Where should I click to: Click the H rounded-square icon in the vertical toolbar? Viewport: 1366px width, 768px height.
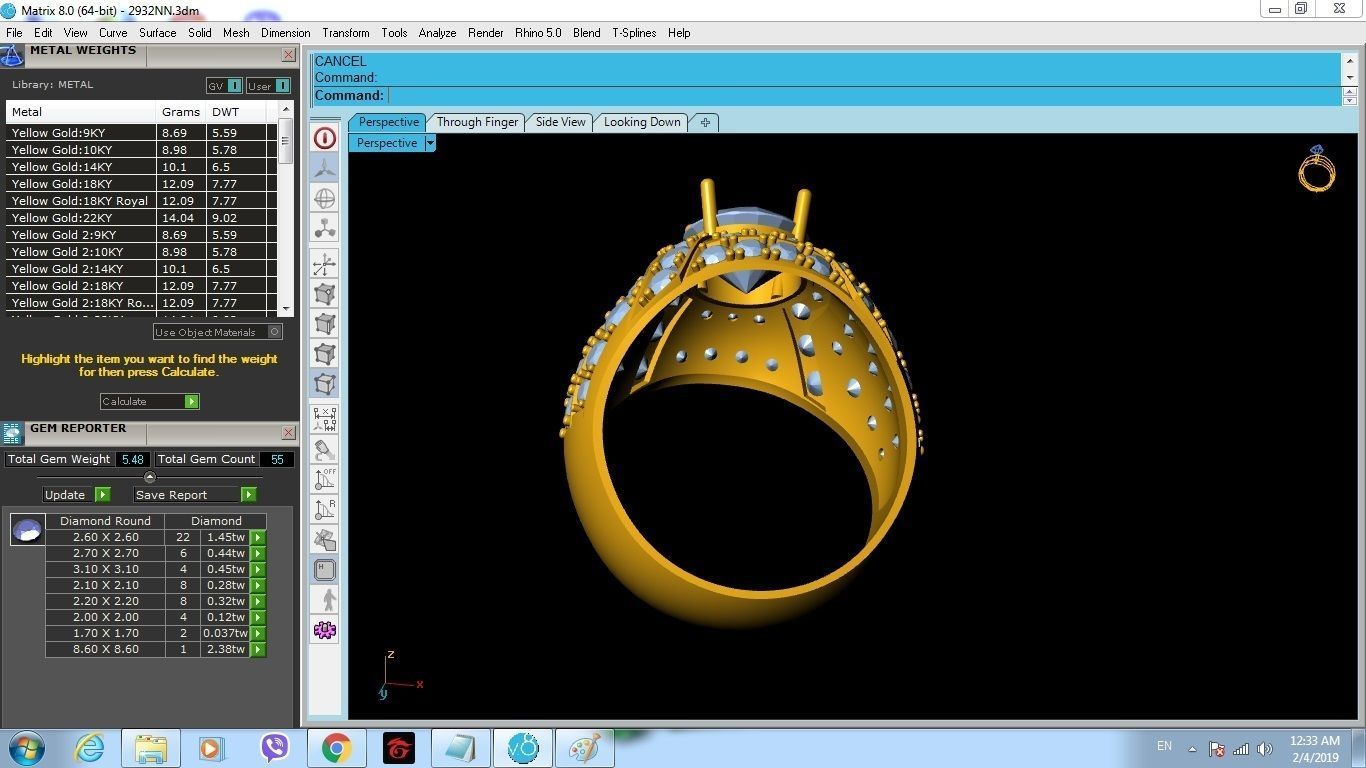pyautogui.click(x=325, y=570)
